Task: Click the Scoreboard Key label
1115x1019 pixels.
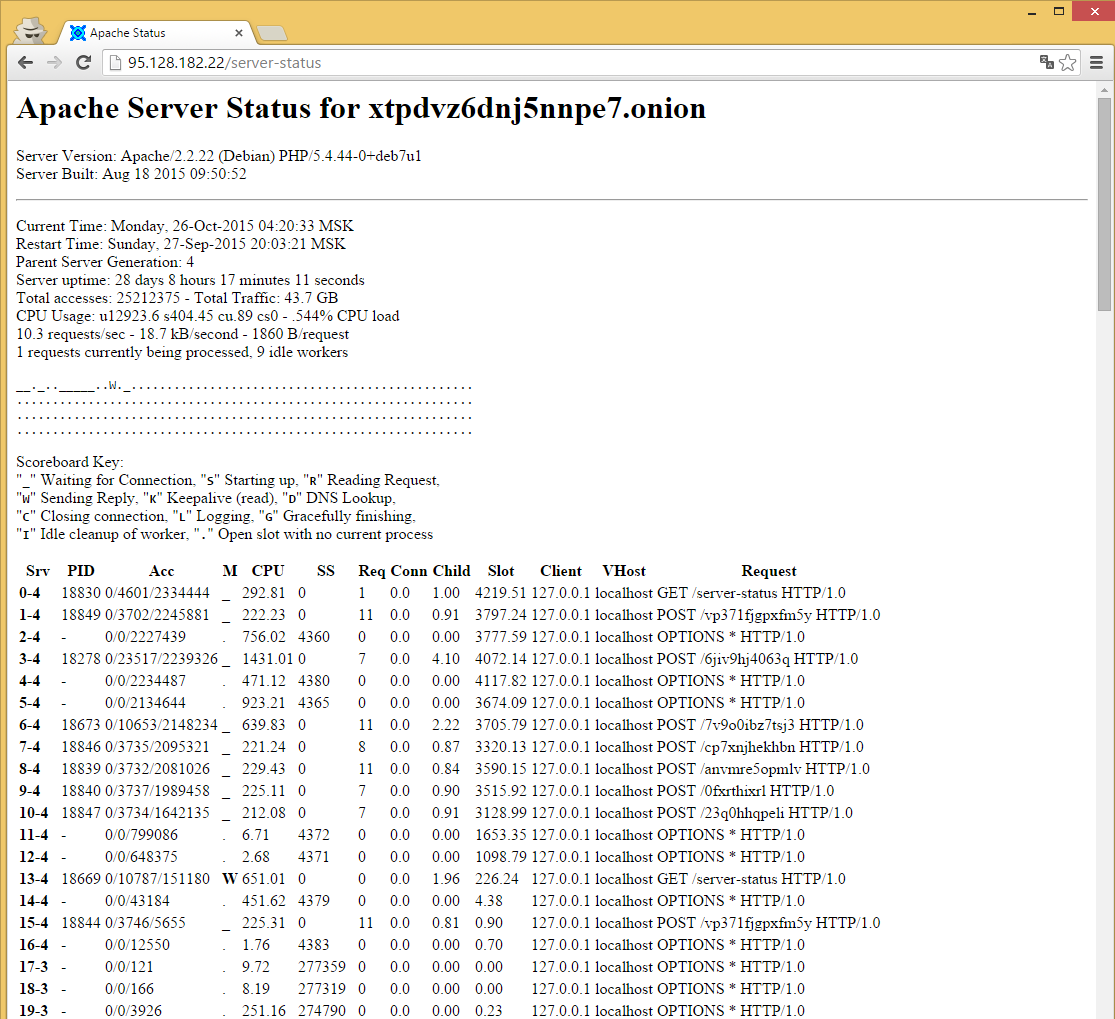Action: click(x=70, y=462)
